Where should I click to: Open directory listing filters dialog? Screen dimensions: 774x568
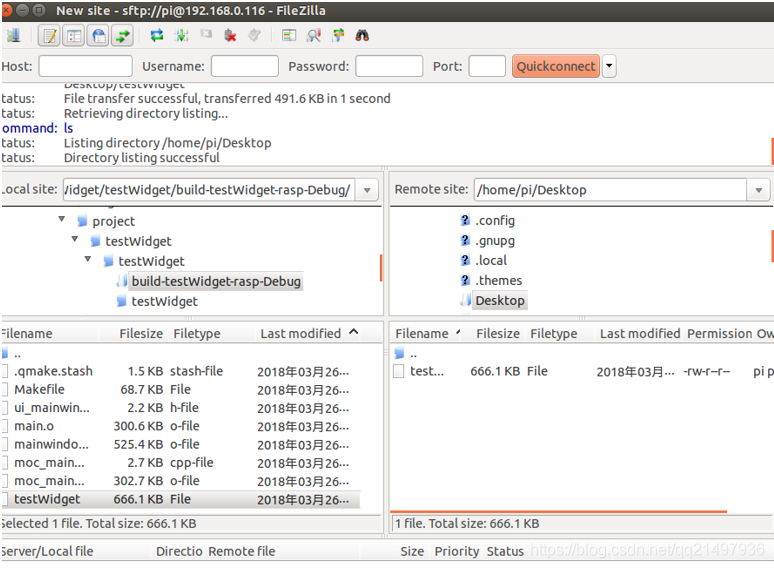coord(289,36)
